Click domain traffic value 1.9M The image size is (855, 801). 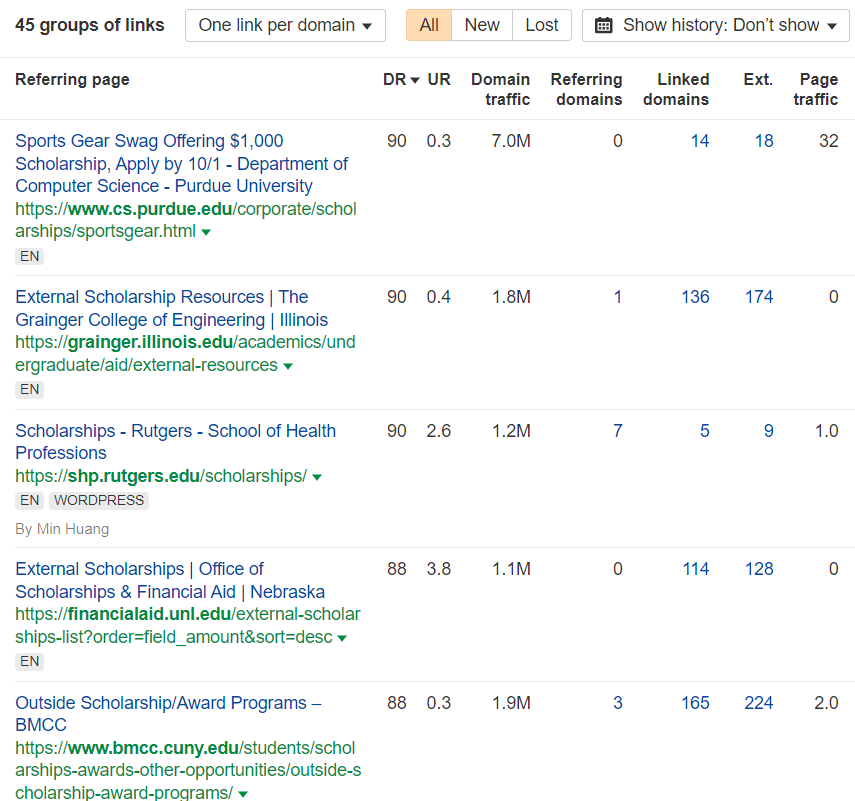click(511, 703)
